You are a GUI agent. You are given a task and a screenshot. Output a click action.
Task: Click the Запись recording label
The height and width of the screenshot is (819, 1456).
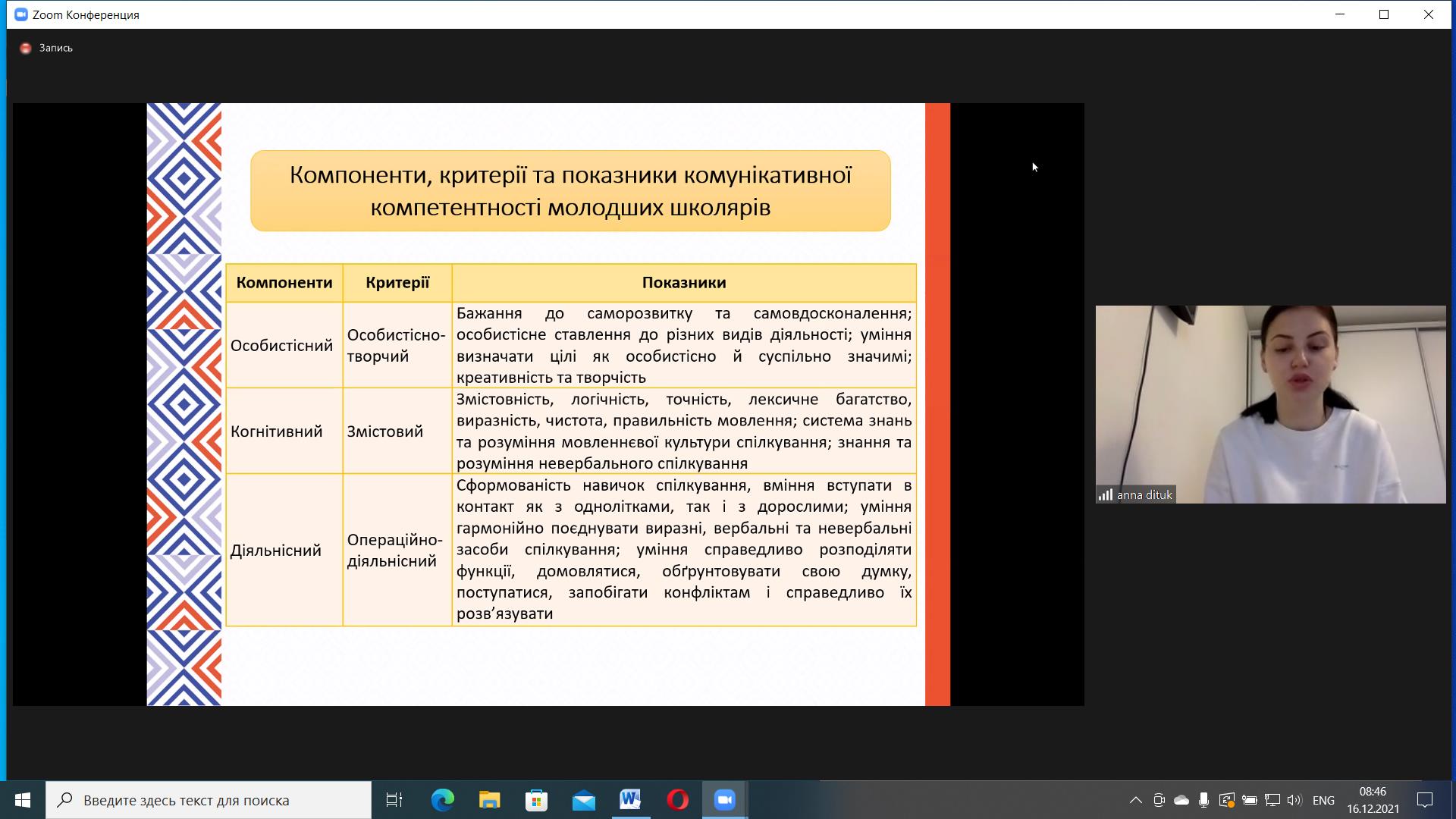click(x=56, y=48)
